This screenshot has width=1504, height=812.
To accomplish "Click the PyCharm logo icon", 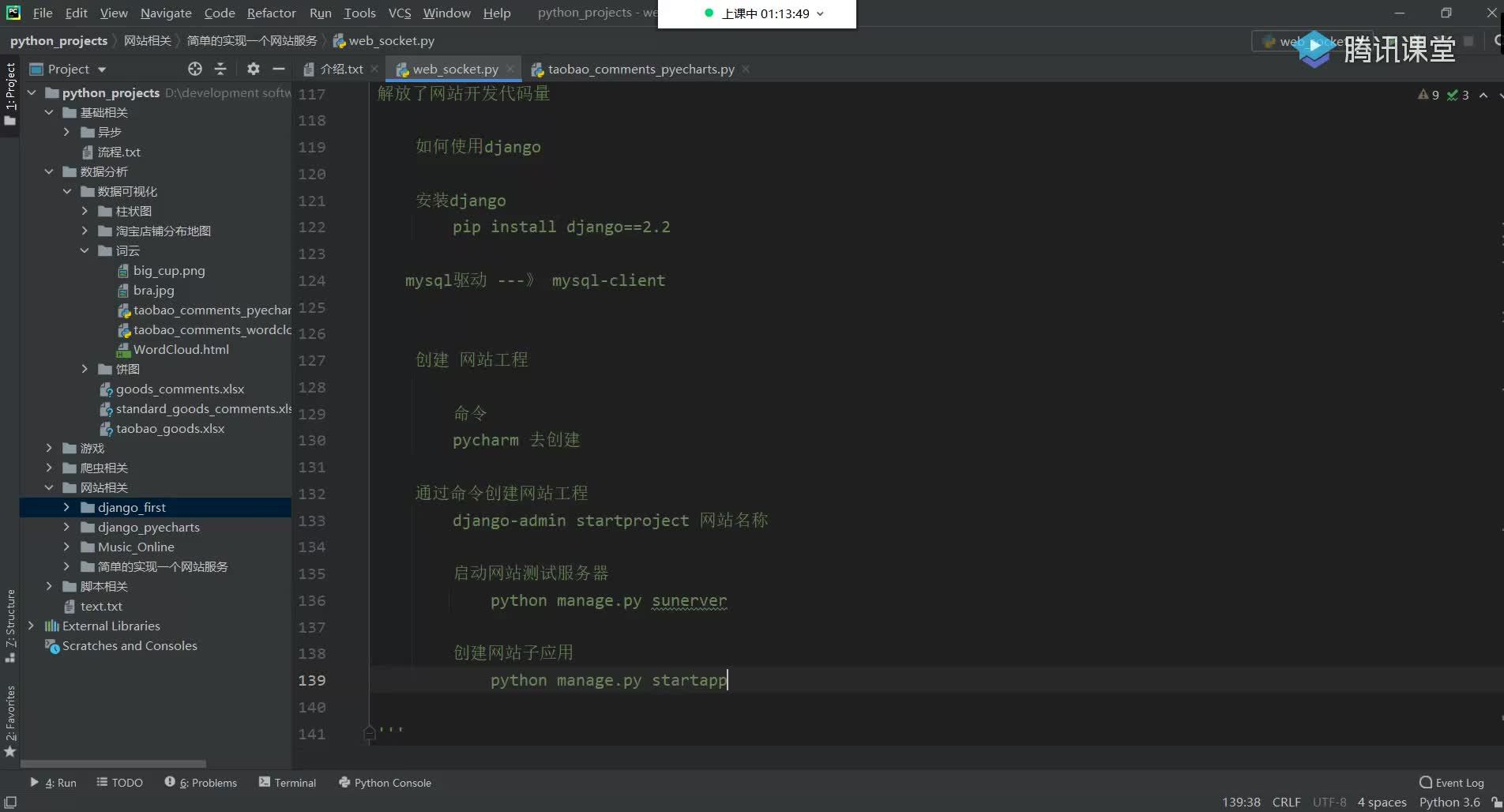I will [13, 13].
